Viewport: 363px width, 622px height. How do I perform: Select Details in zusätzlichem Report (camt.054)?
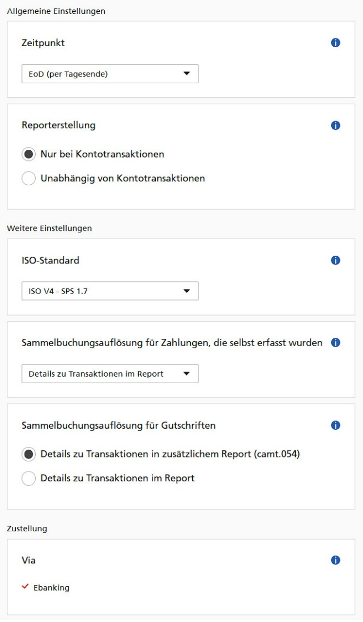tap(29, 454)
